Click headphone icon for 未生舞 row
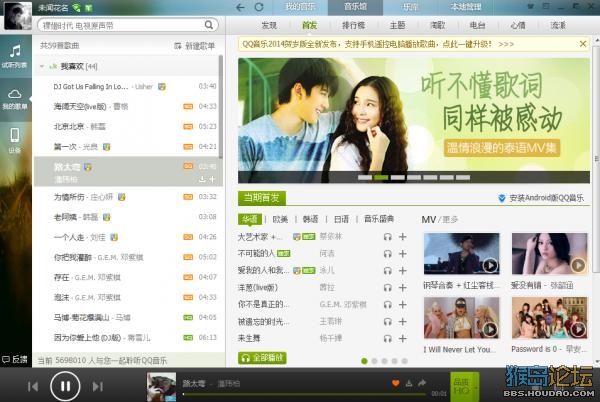Viewport: 600px width, 402px height. [x=388, y=339]
